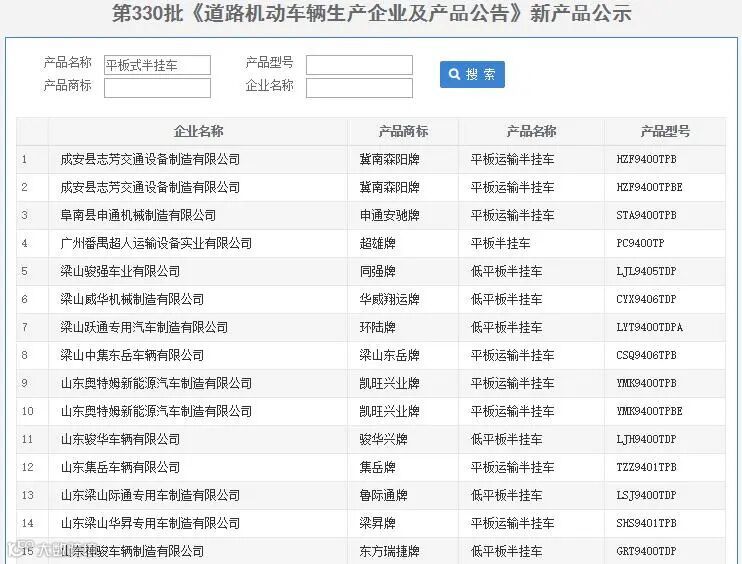Select 广州番禺超人运输设备实业有限公司 company cell
Screen dimensions: 742x564
(x=198, y=243)
